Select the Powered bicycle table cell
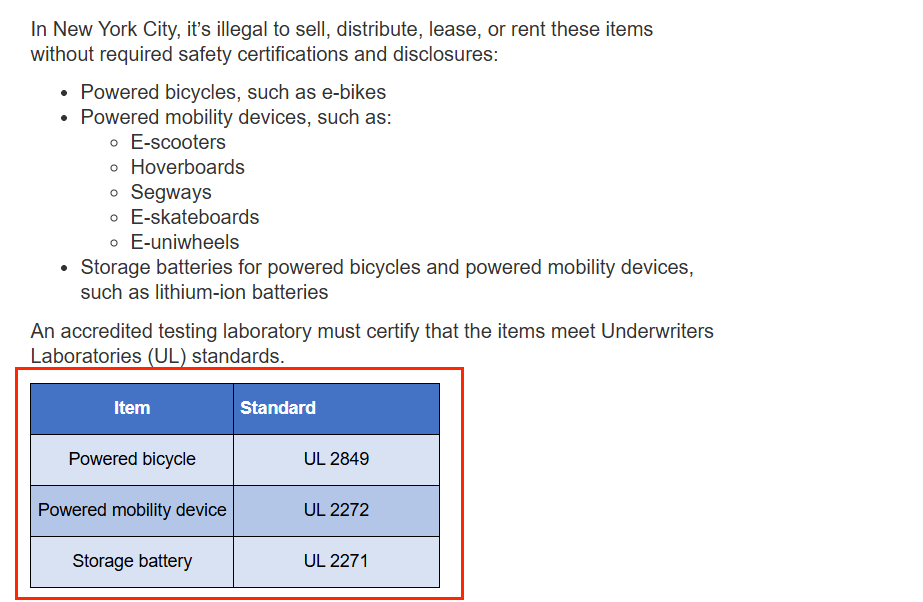Screen dimensions: 923x602 pyautogui.click(x=132, y=460)
